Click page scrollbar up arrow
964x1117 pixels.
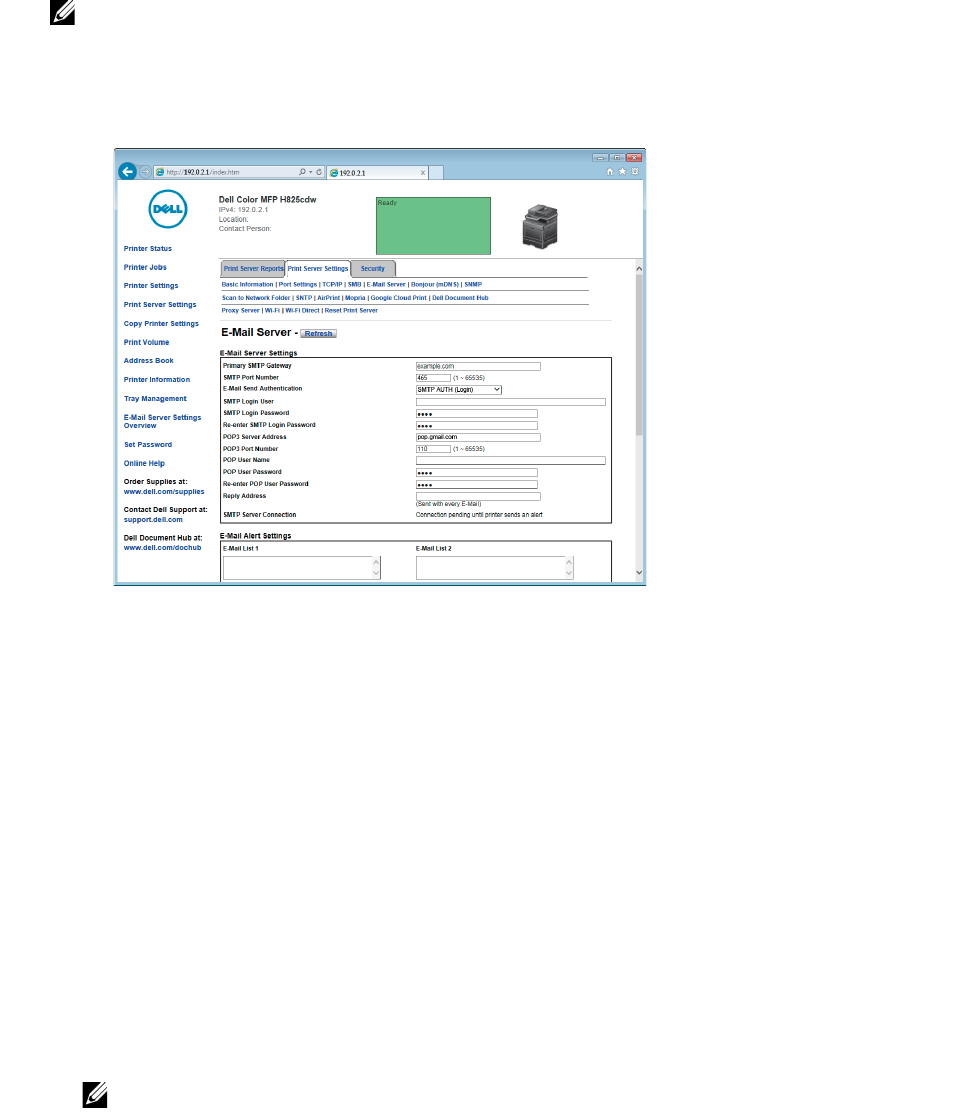click(x=639, y=269)
